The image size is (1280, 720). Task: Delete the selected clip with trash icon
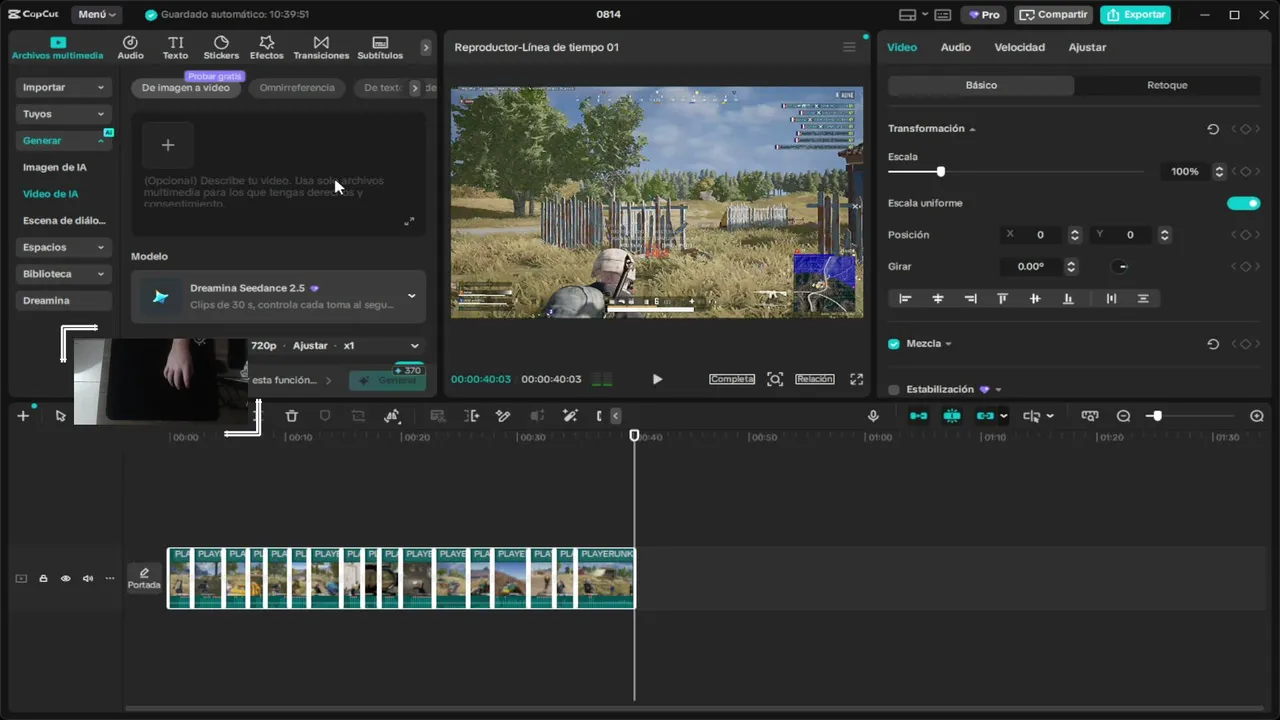click(291, 416)
